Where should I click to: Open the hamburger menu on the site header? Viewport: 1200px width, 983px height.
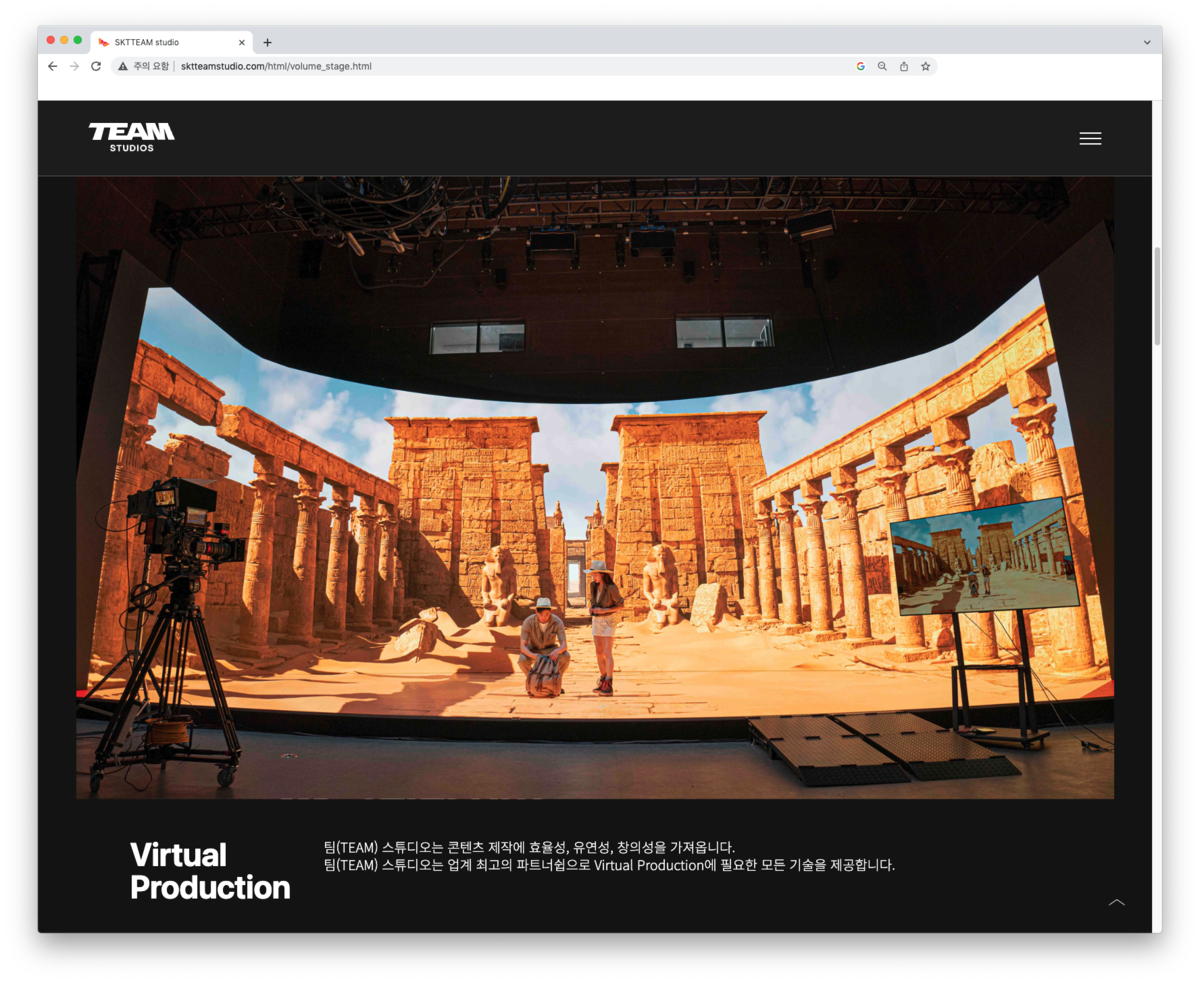[x=1090, y=139]
